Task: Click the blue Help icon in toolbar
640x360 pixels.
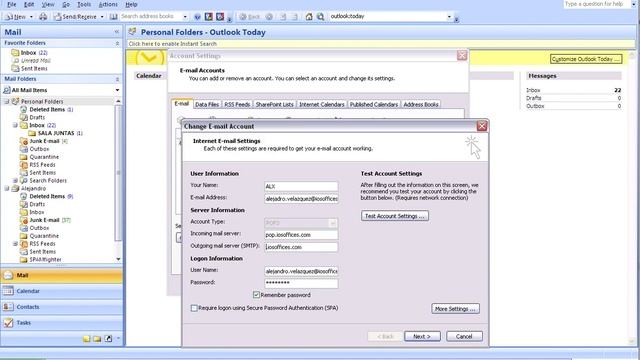Action: coord(198,17)
